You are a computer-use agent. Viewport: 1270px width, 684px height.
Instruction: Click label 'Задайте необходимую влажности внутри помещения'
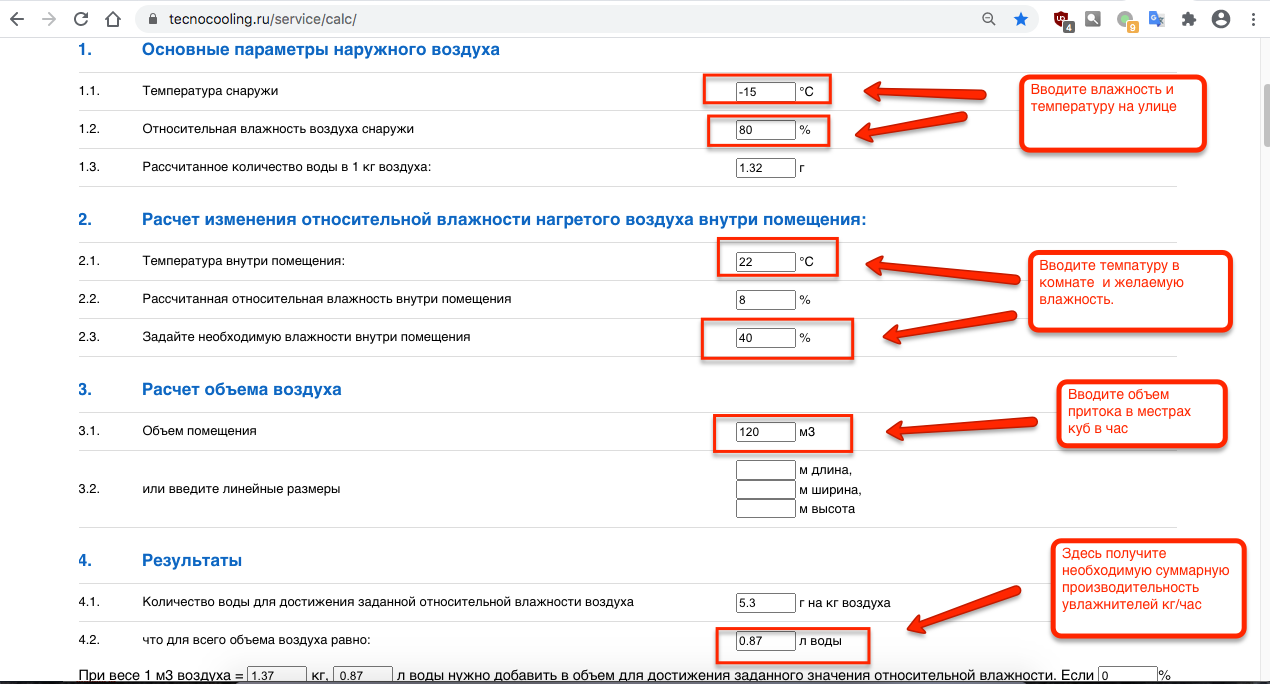coord(306,337)
